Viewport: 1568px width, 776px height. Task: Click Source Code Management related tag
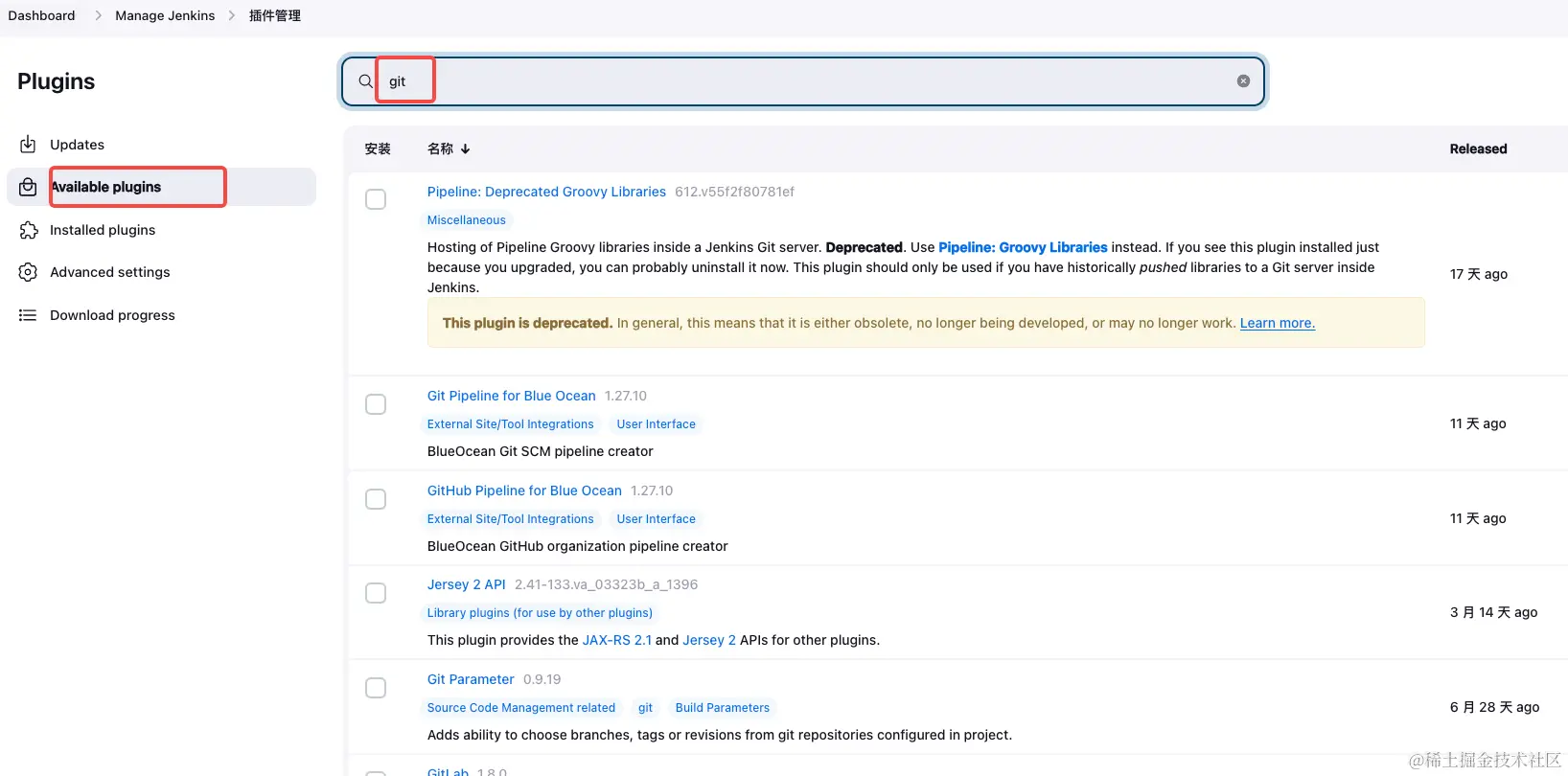point(521,708)
